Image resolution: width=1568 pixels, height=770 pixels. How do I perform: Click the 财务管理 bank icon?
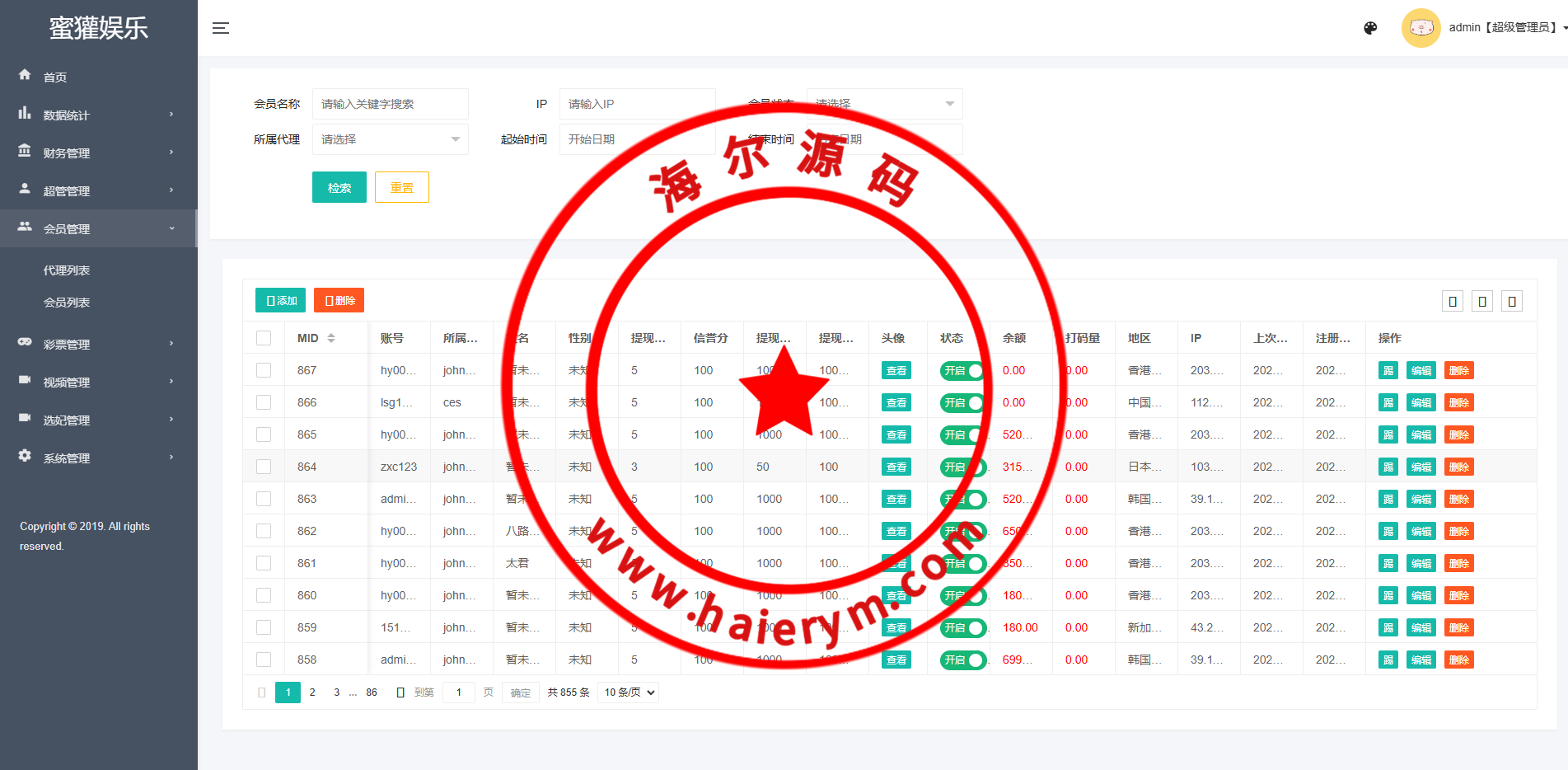(25, 151)
